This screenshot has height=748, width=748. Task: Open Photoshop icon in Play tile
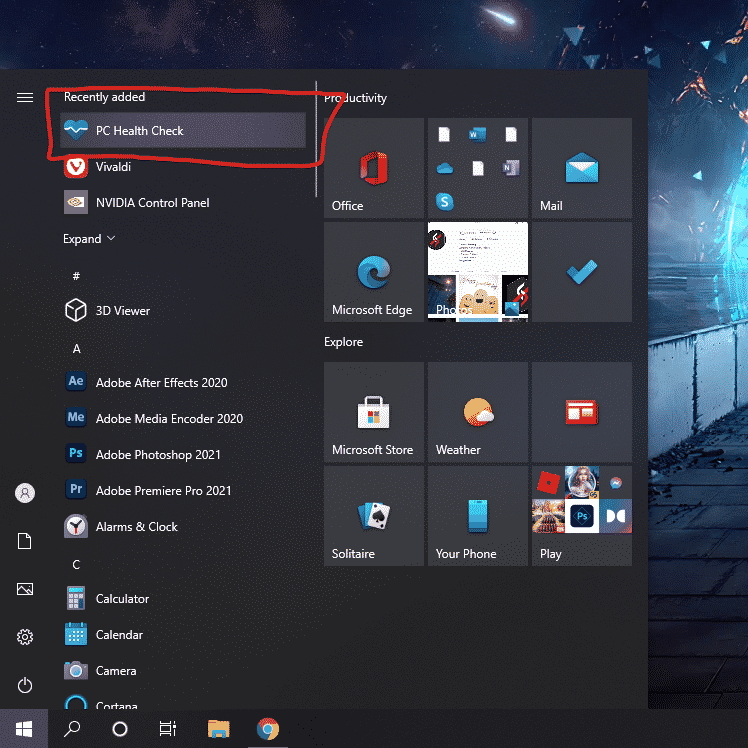click(x=582, y=516)
